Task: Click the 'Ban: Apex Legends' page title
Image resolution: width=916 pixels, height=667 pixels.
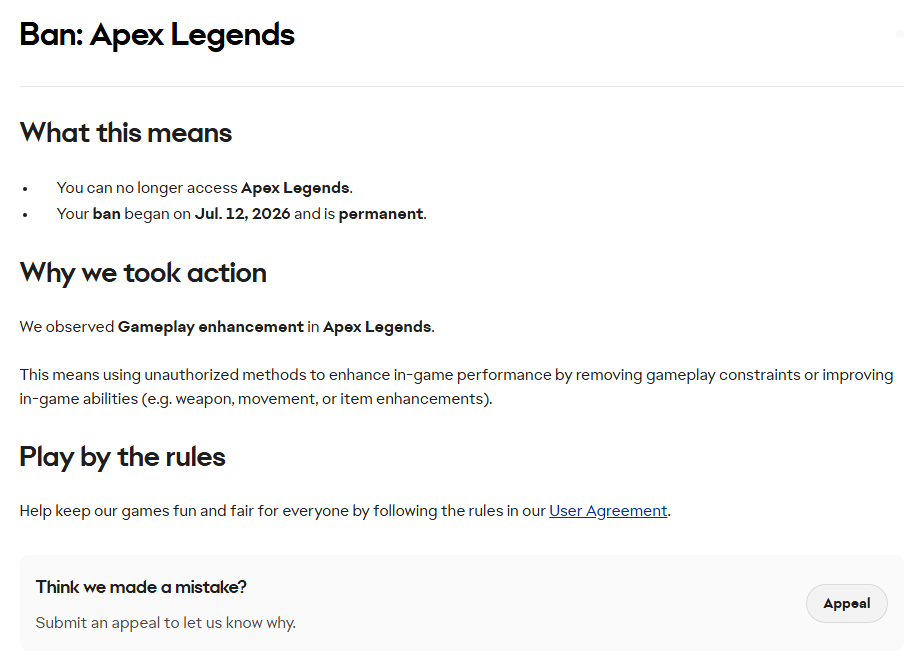Action: [157, 34]
